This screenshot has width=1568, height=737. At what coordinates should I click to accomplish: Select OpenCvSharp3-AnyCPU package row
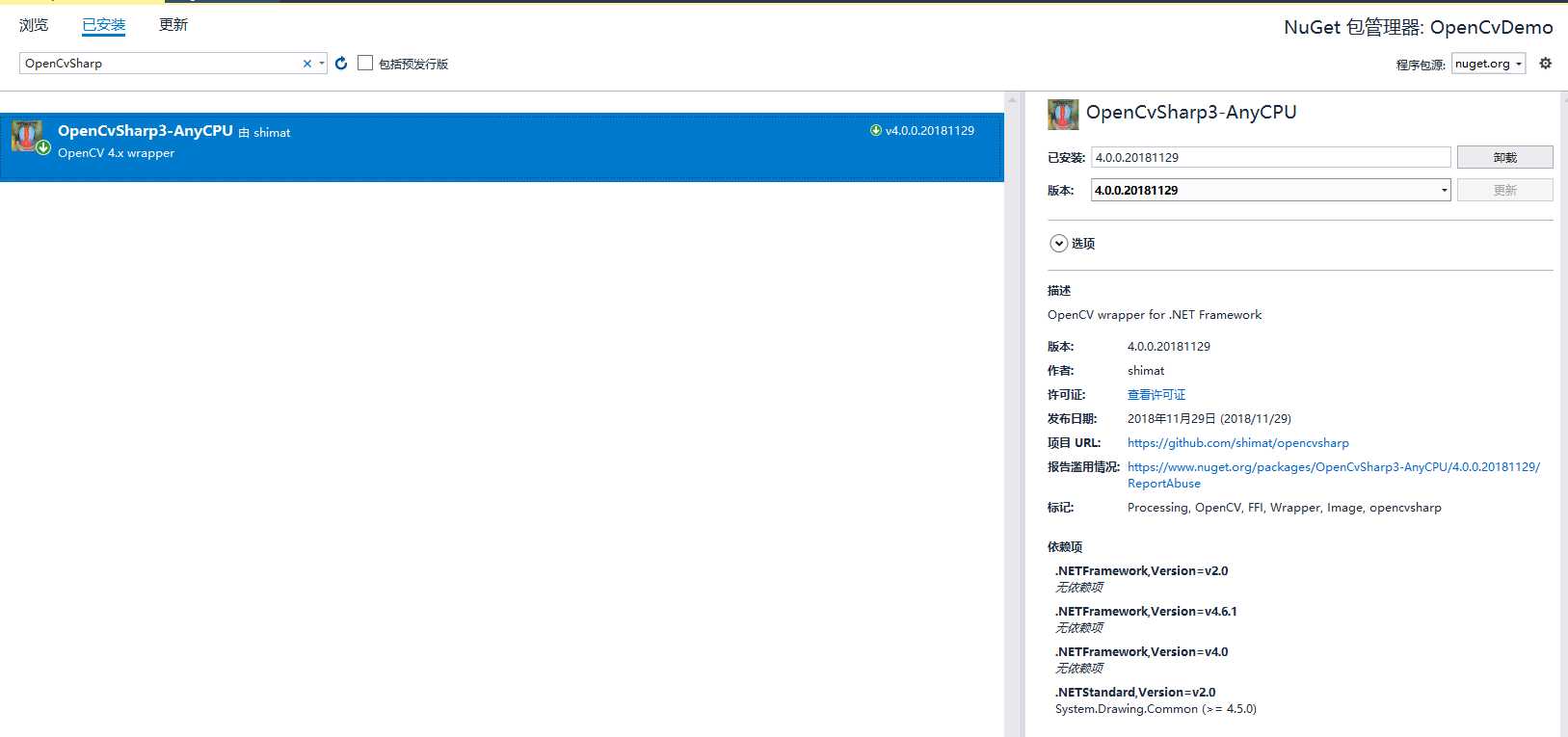pyautogui.click(x=502, y=146)
